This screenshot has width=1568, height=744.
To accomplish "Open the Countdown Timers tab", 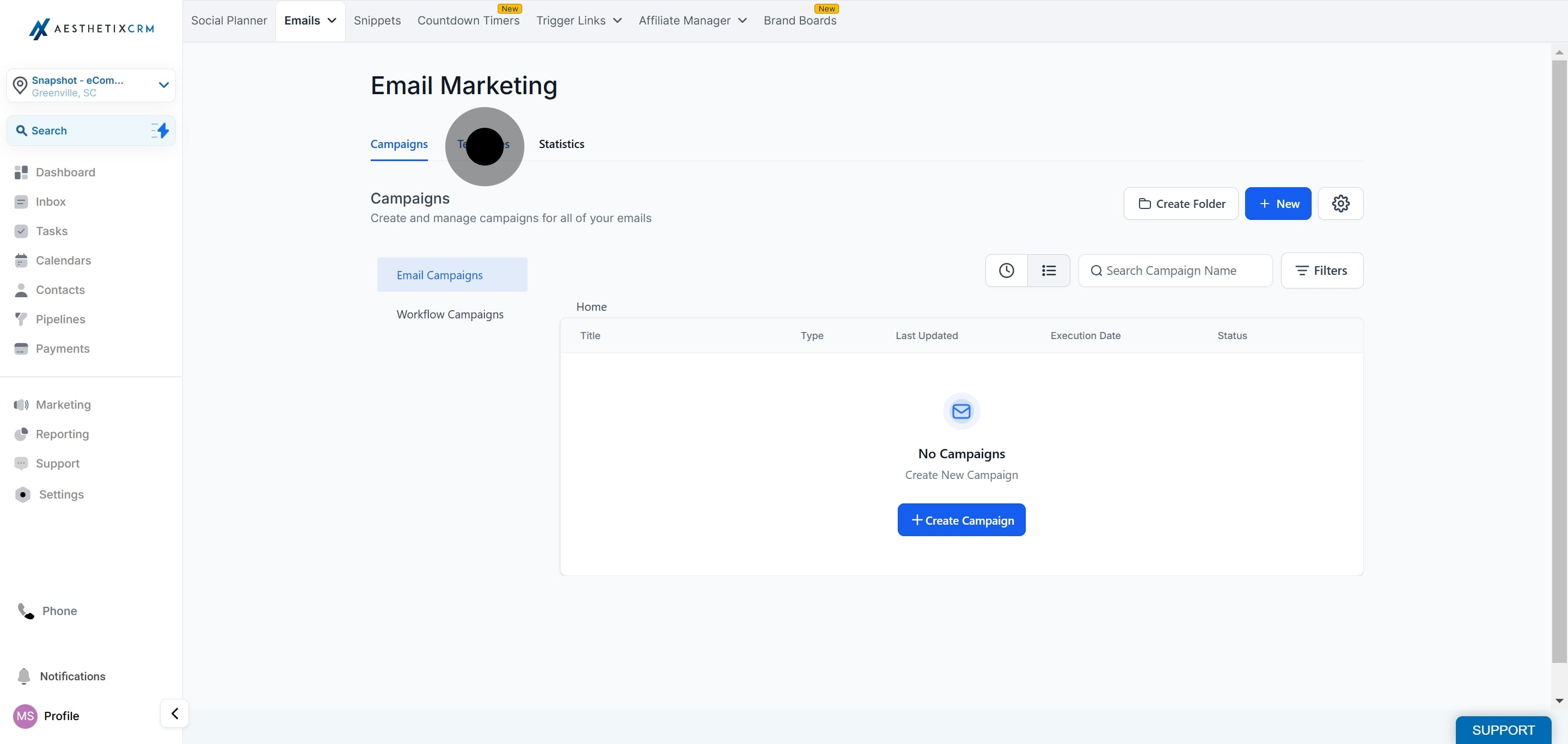I will click(468, 21).
